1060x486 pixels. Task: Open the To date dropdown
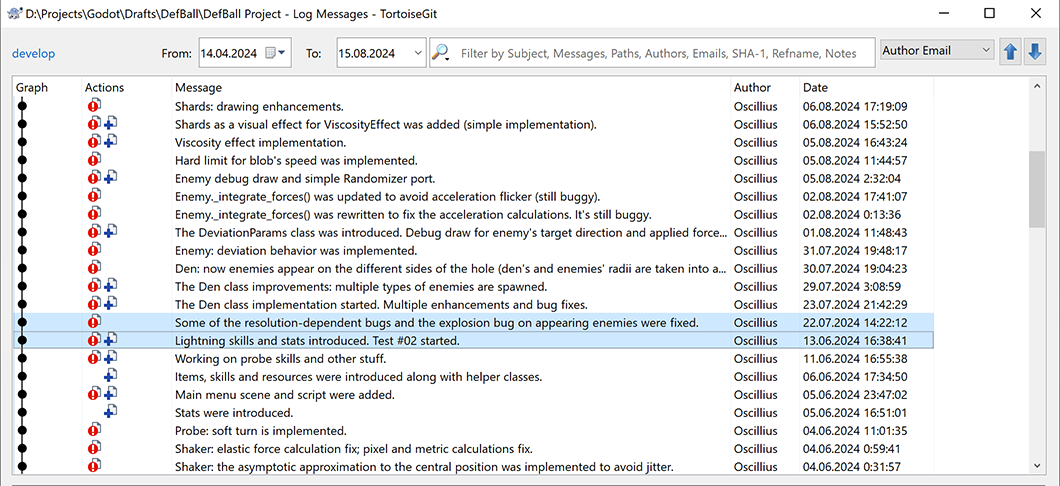(417, 53)
